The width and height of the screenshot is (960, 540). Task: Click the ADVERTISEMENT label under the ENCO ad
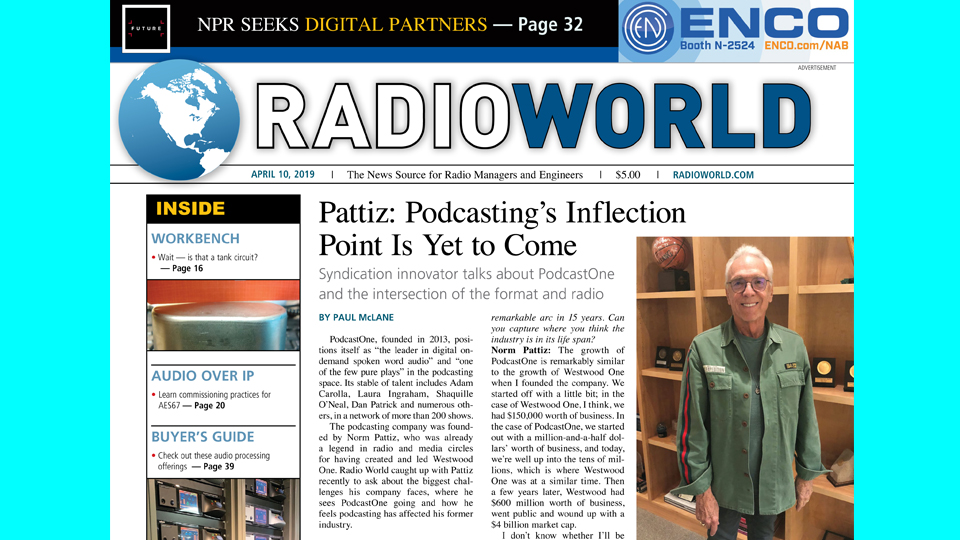817,68
